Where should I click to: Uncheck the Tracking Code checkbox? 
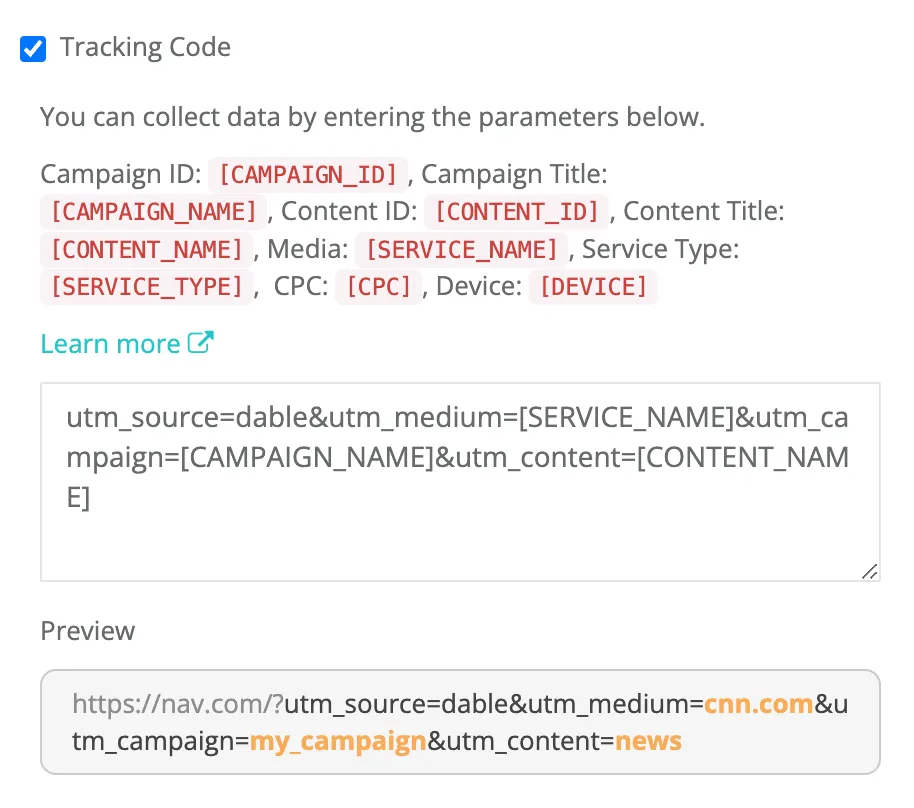tap(33, 49)
